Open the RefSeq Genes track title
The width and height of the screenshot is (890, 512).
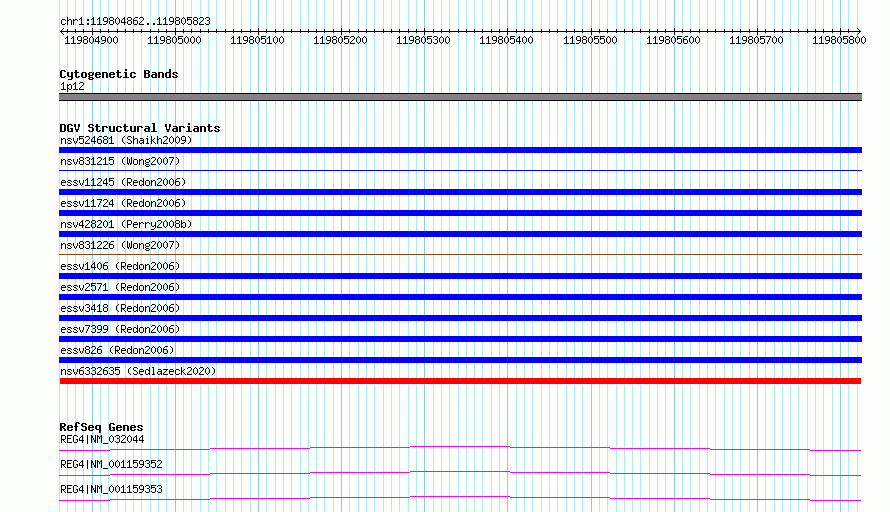point(101,427)
